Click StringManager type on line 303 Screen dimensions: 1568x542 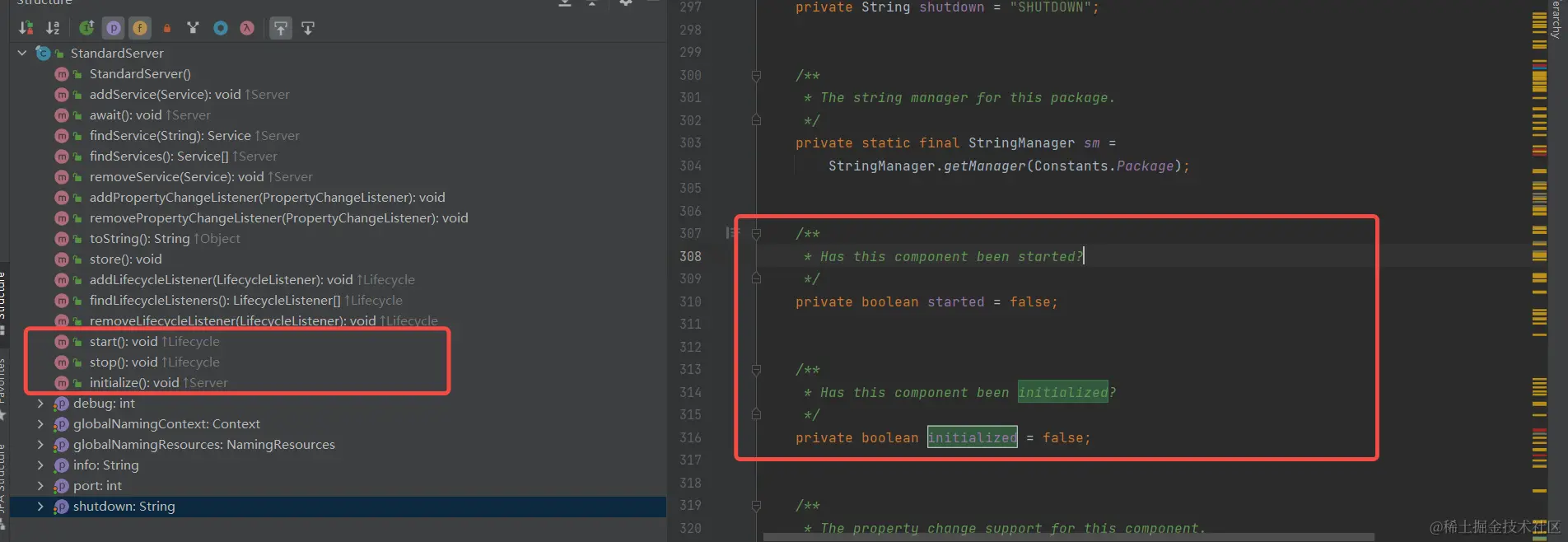1021,143
